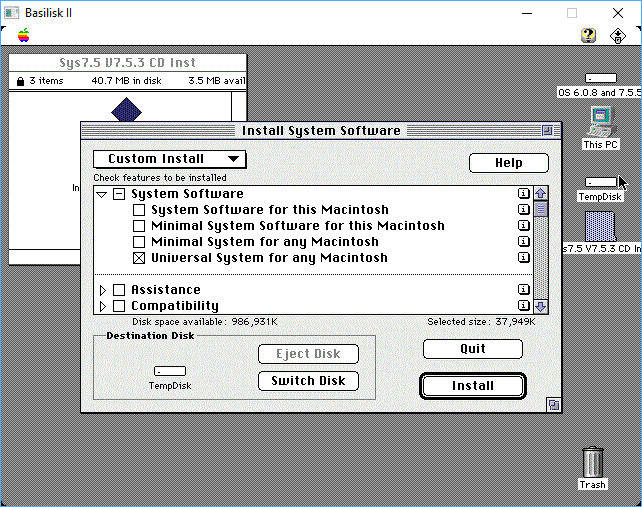
Task: Click '3.5 MB avail' in the CD window
Action: click(x=217, y=81)
